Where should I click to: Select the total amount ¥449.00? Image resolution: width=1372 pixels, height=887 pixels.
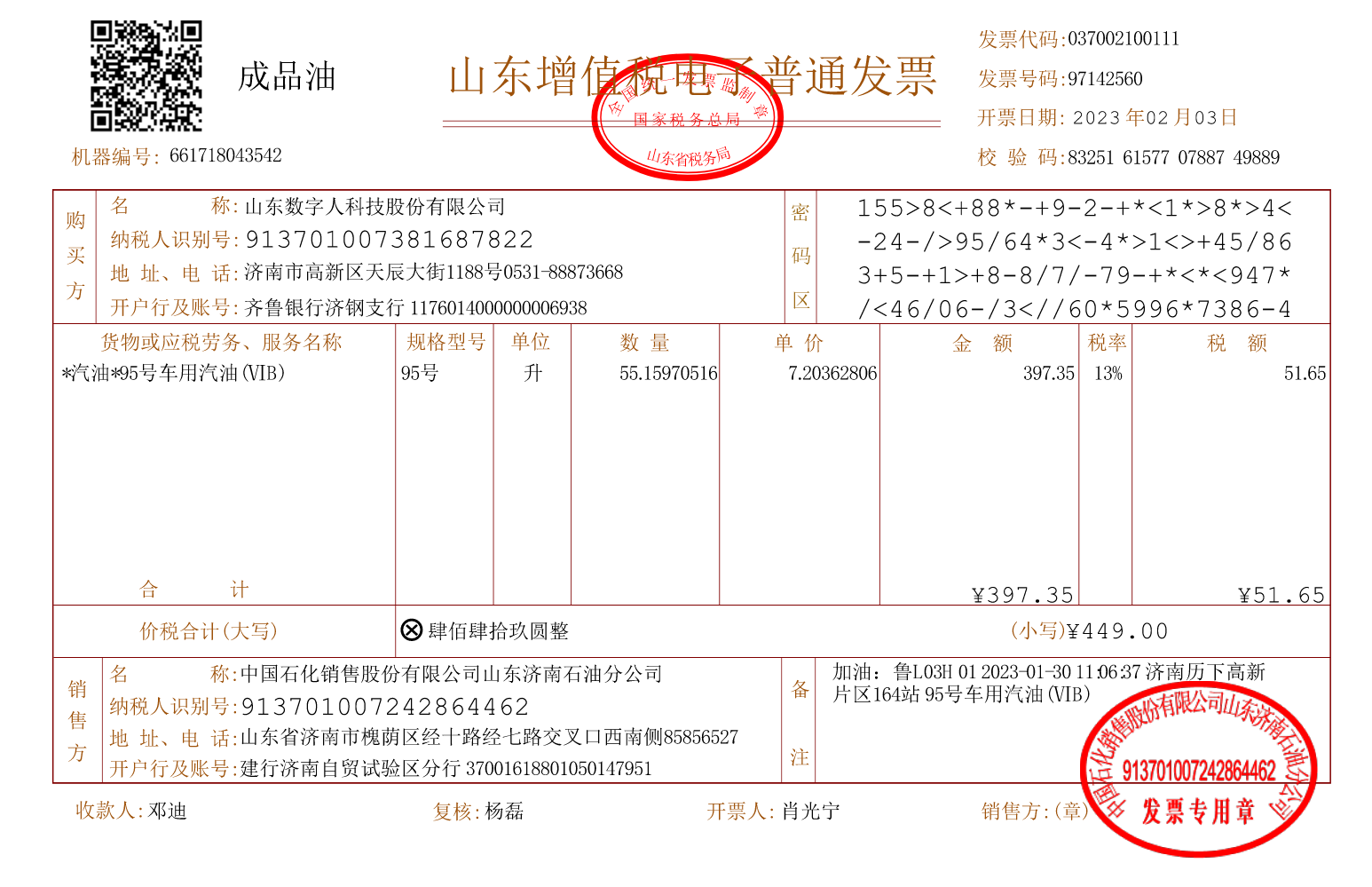point(1117,631)
